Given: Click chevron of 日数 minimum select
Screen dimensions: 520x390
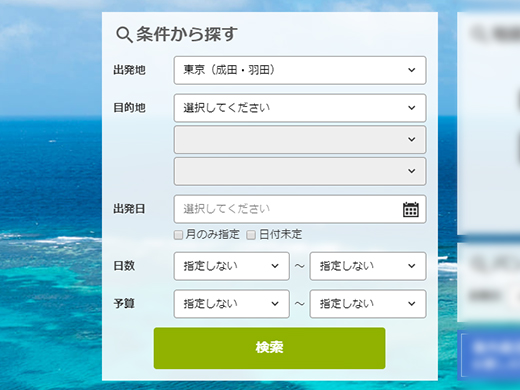Looking at the screenshot, I should coord(275,266).
